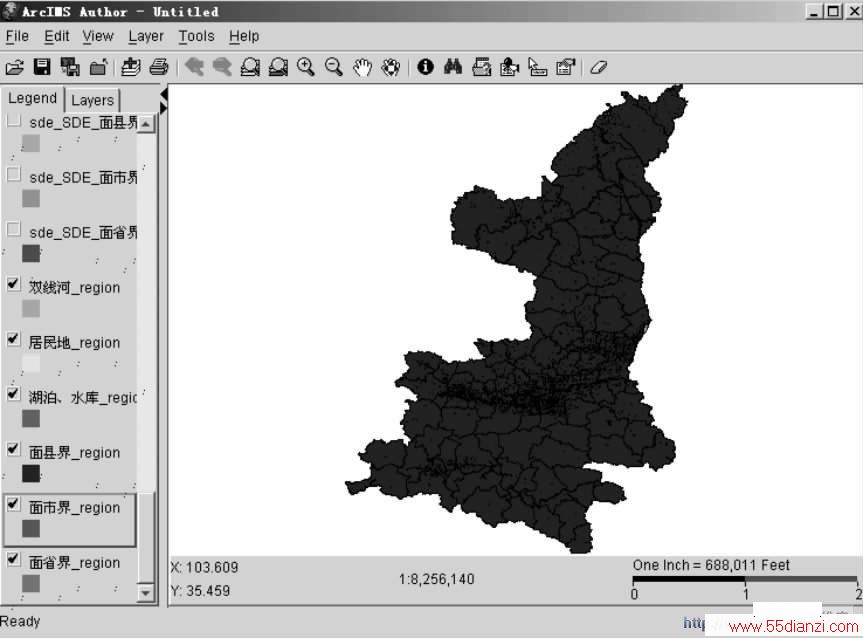Click the Y: 35.459 coordinate readout
The width and height of the screenshot is (863, 638).
pyautogui.click(x=200, y=591)
